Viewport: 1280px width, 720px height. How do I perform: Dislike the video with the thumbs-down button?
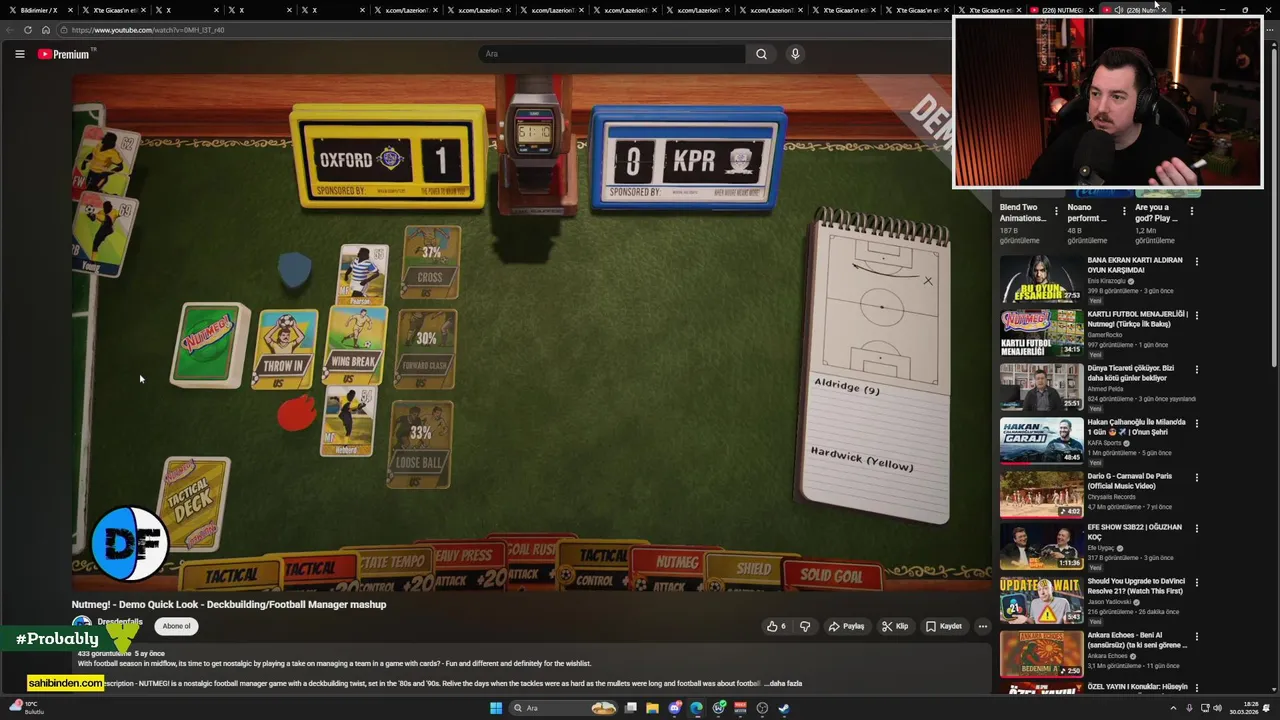coord(805,627)
